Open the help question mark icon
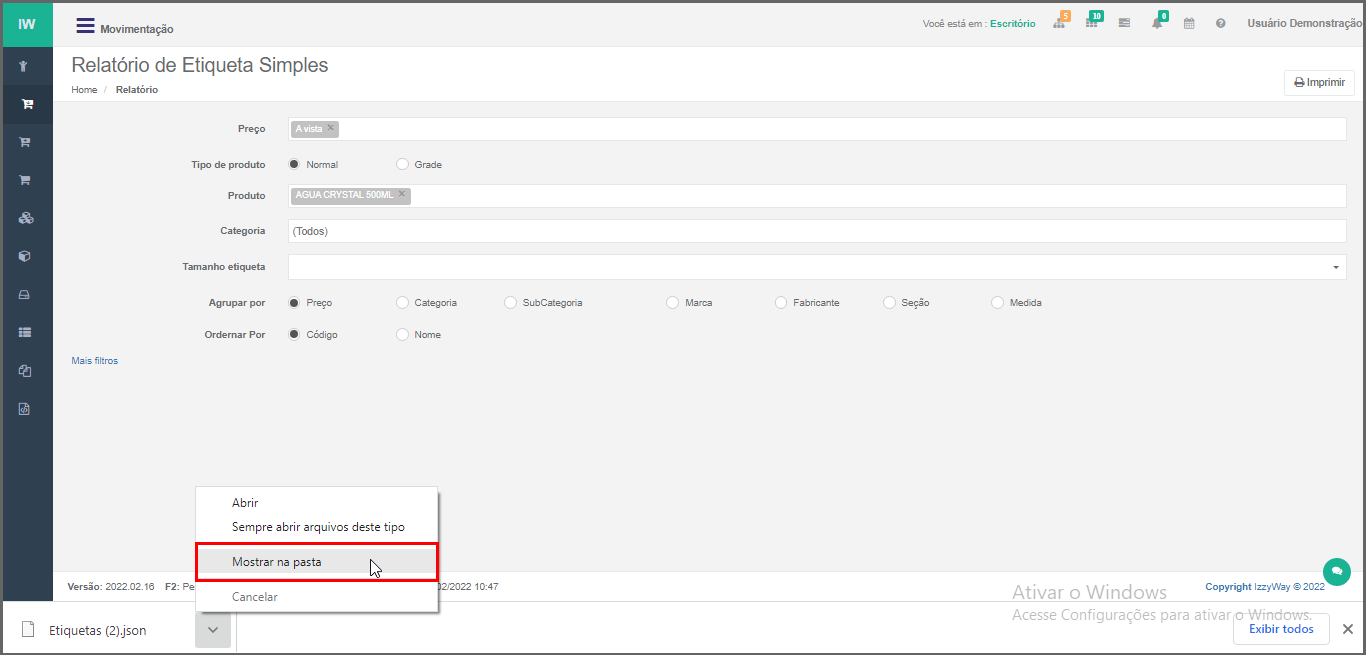 tap(1221, 23)
